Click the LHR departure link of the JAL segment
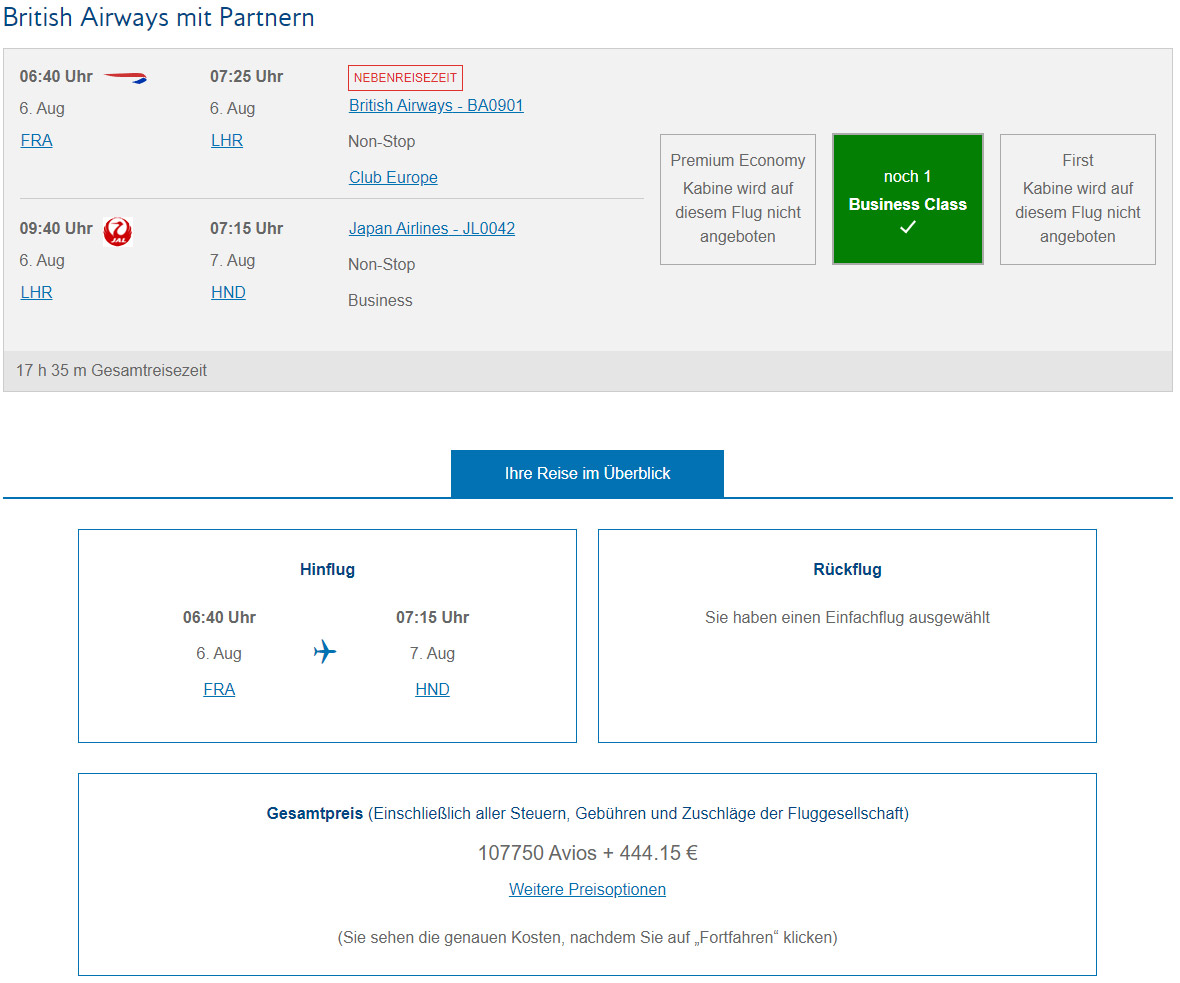Viewport: 1180px width, 983px height. [x=36, y=293]
